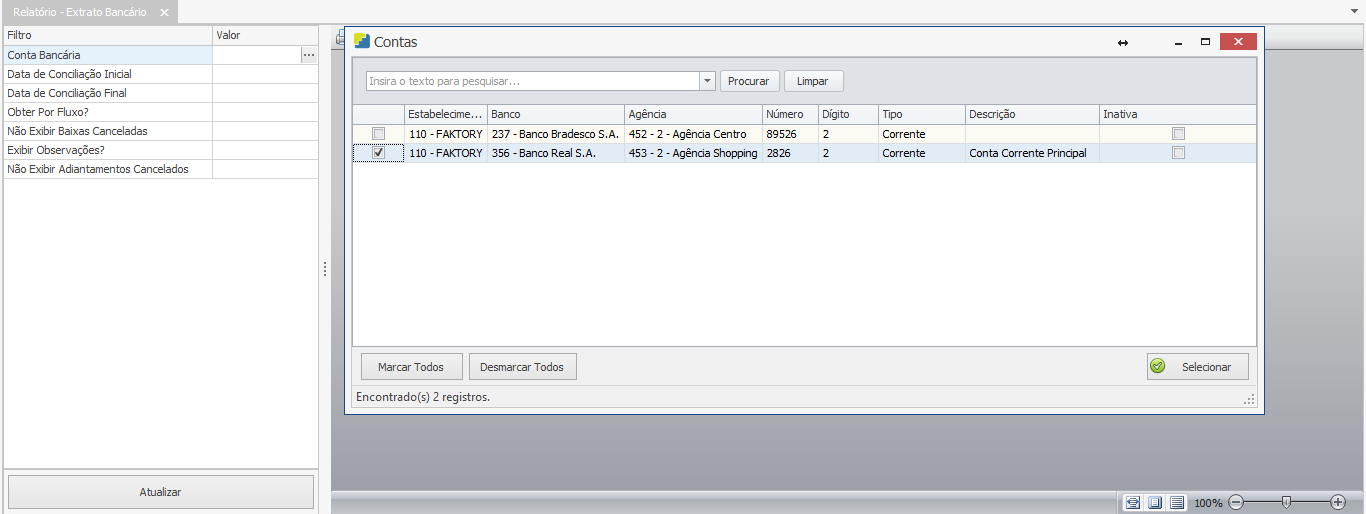This screenshot has height=514, width=1366.
Task: Open the Conta Bancária ellipsis lookup button
Action: pyautogui.click(x=309, y=55)
